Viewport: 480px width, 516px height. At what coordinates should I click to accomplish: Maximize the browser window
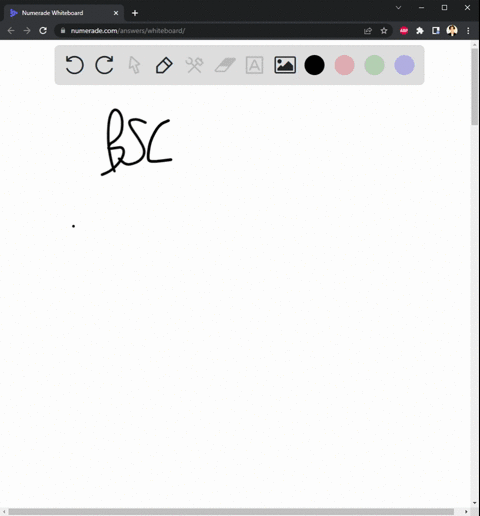click(444, 8)
